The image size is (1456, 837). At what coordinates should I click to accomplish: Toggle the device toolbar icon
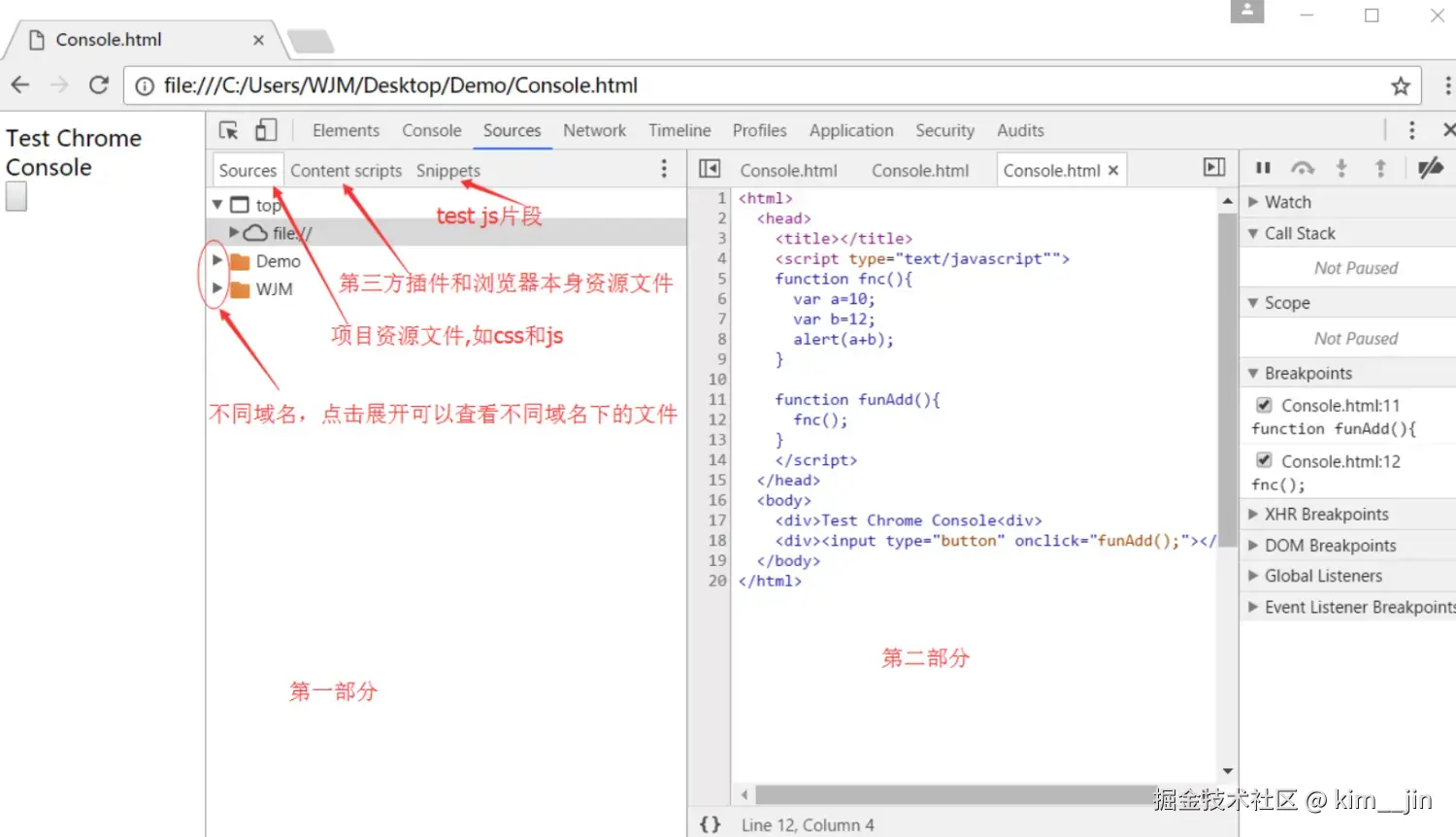click(266, 130)
